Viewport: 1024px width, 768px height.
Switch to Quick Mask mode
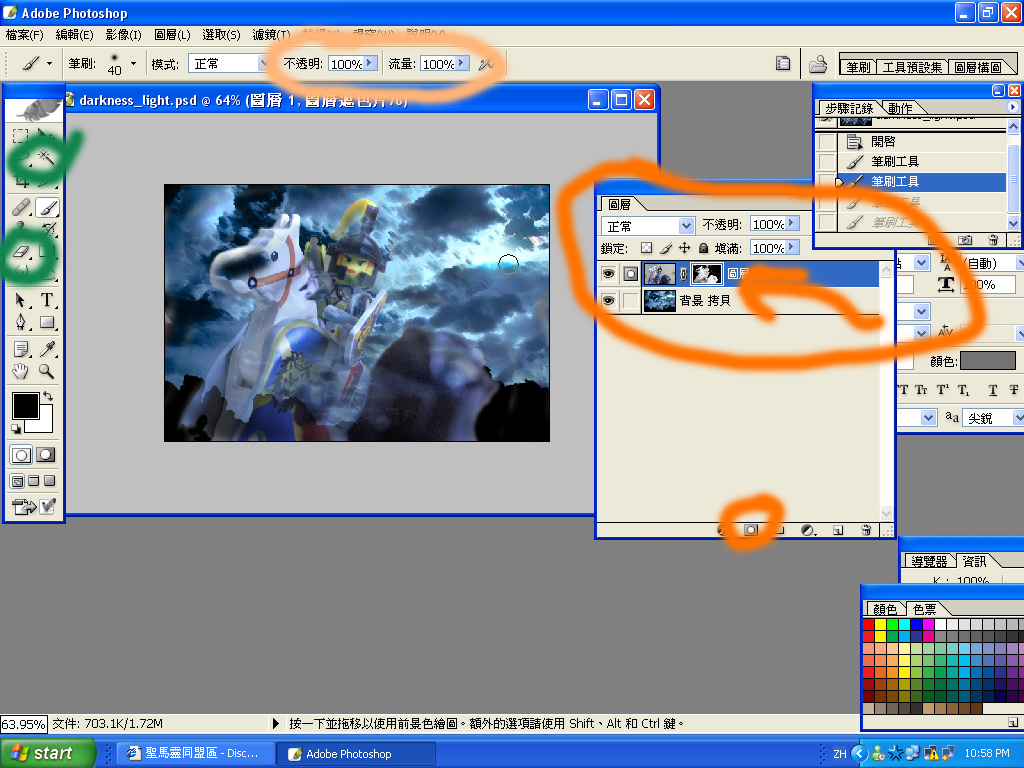pyautogui.click(x=46, y=455)
